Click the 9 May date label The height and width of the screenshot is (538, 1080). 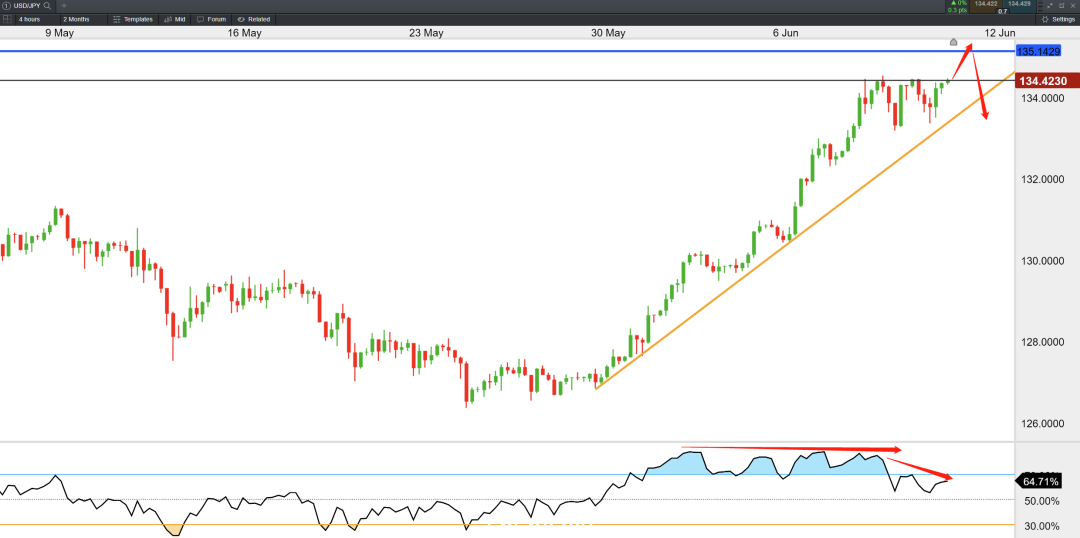click(x=60, y=33)
